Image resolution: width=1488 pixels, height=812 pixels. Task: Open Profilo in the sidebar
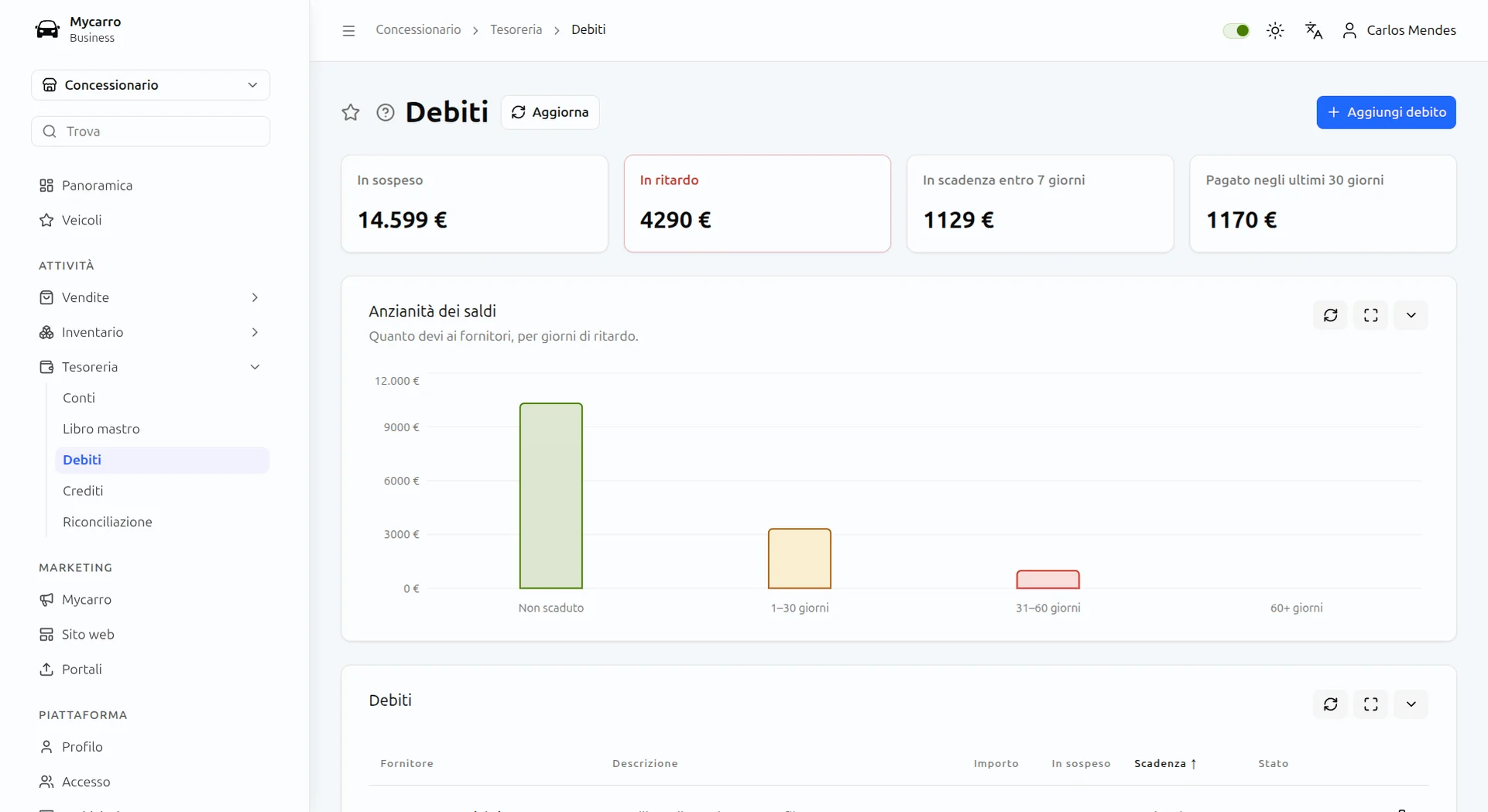[150, 747]
